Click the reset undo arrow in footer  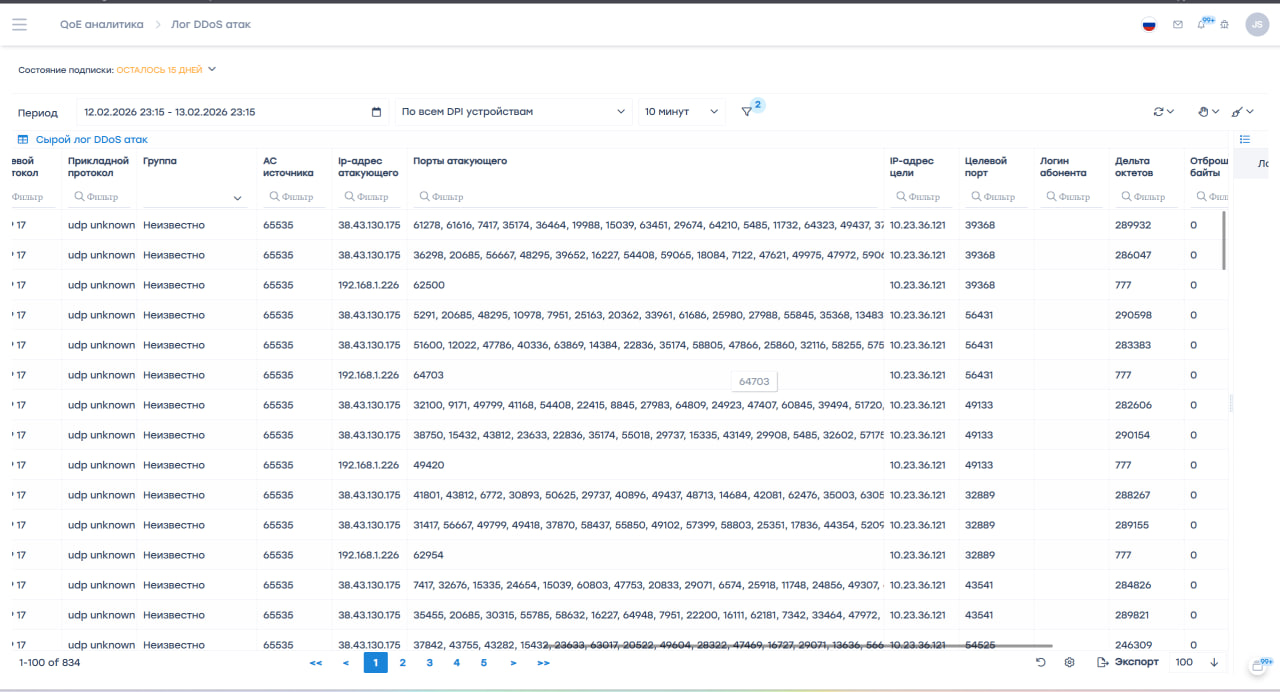pyautogui.click(x=1041, y=662)
